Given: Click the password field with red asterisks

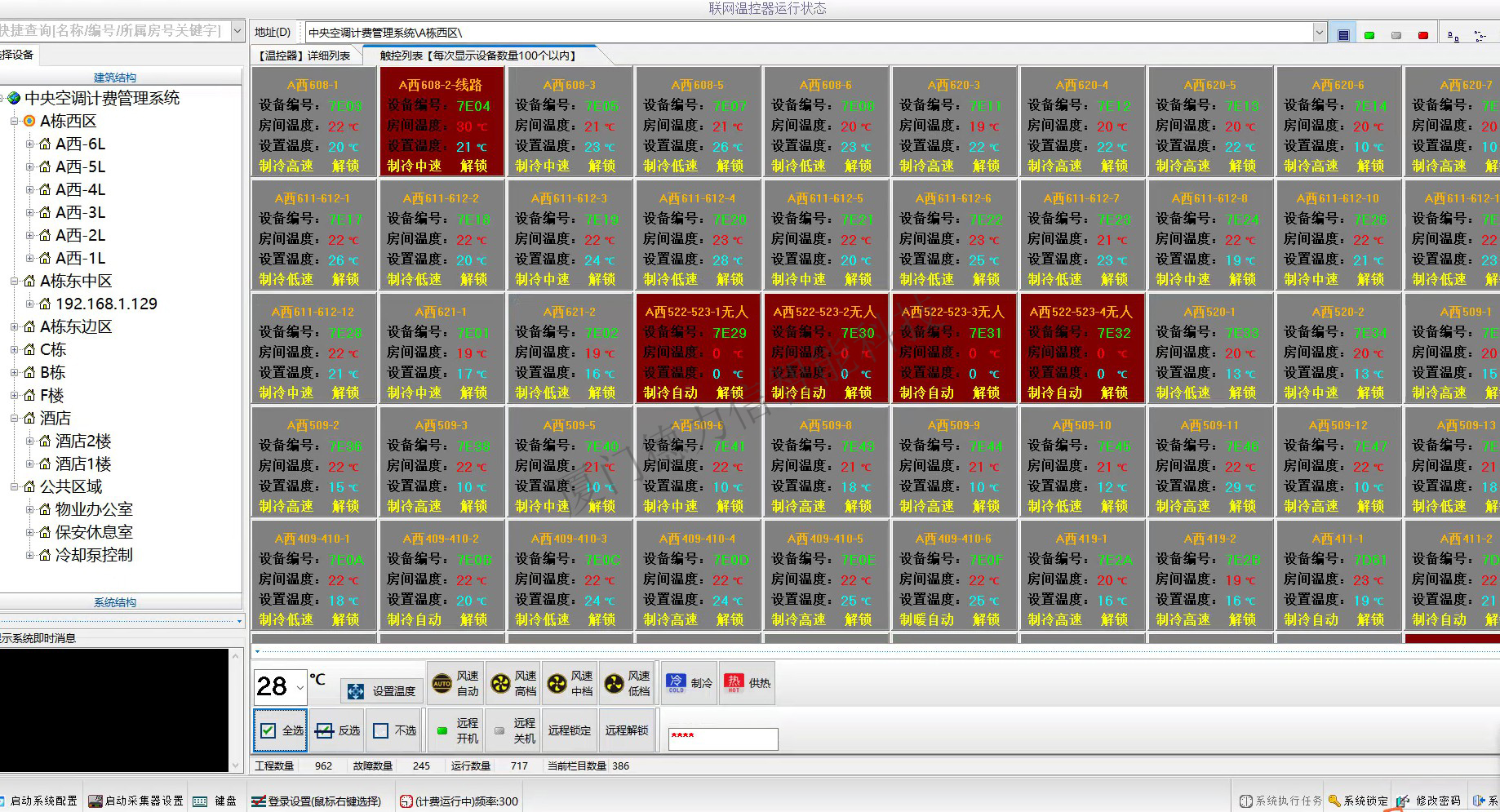Looking at the screenshot, I should pos(723,739).
